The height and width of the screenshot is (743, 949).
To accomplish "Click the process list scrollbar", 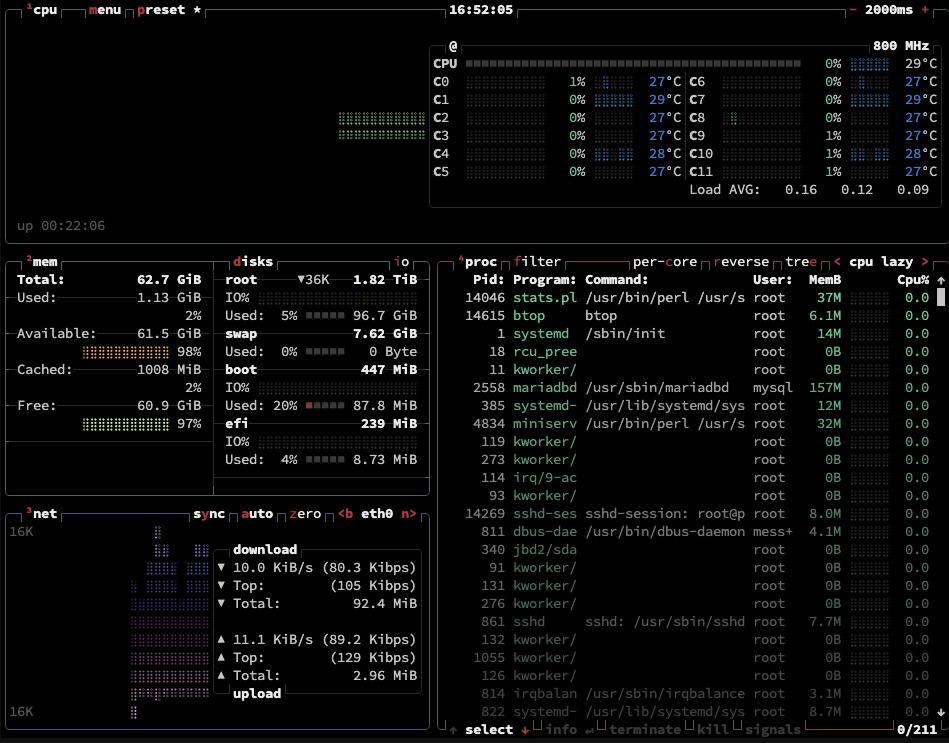I will [x=940, y=298].
